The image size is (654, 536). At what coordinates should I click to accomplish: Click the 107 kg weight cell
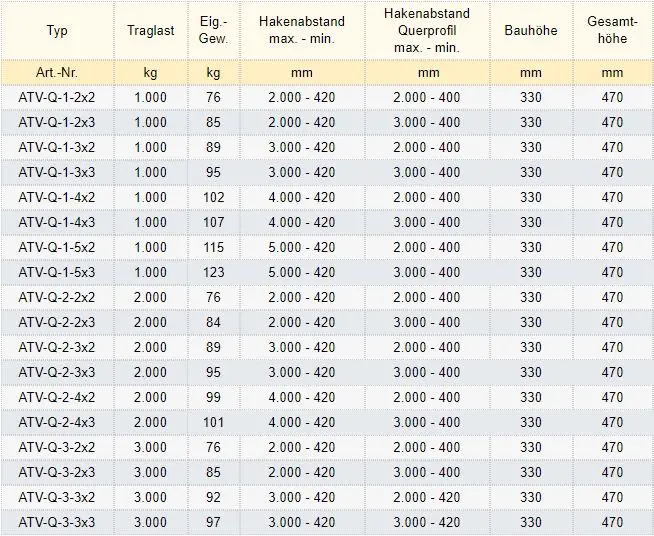[213, 222]
